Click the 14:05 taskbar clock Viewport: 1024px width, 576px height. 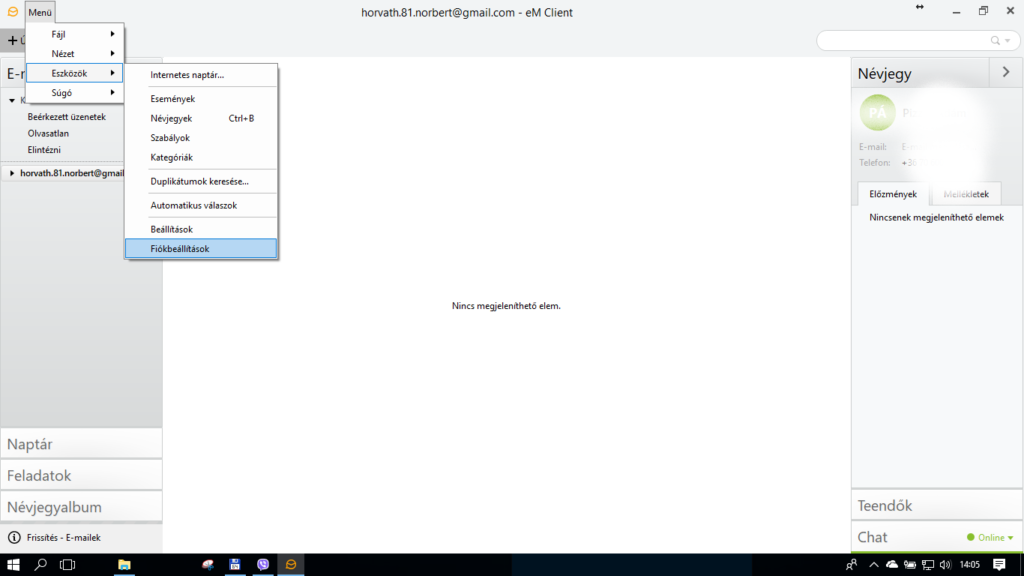[x=970, y=564]
